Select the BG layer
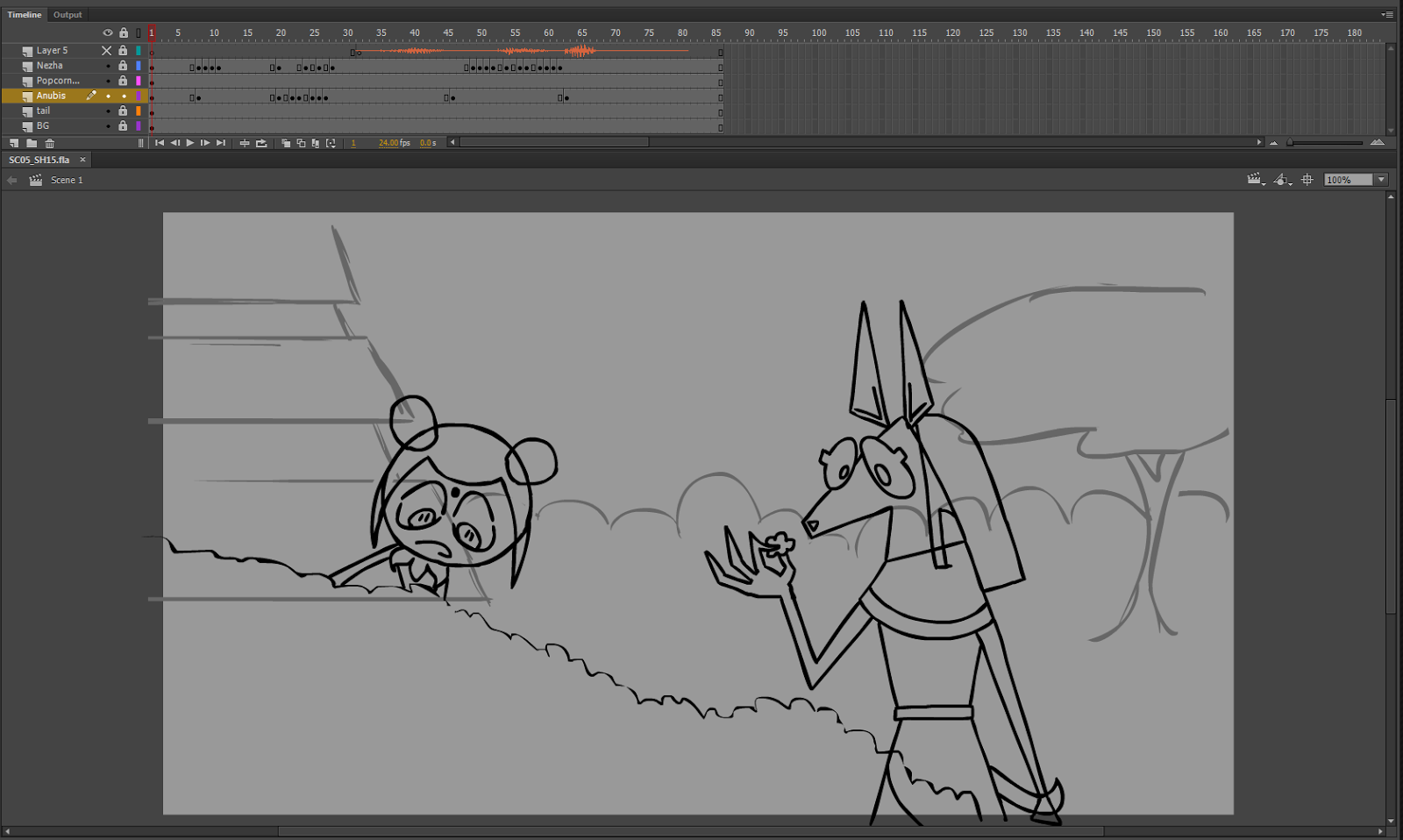This screenshot has height=840, width=1403. pos(42,126)
